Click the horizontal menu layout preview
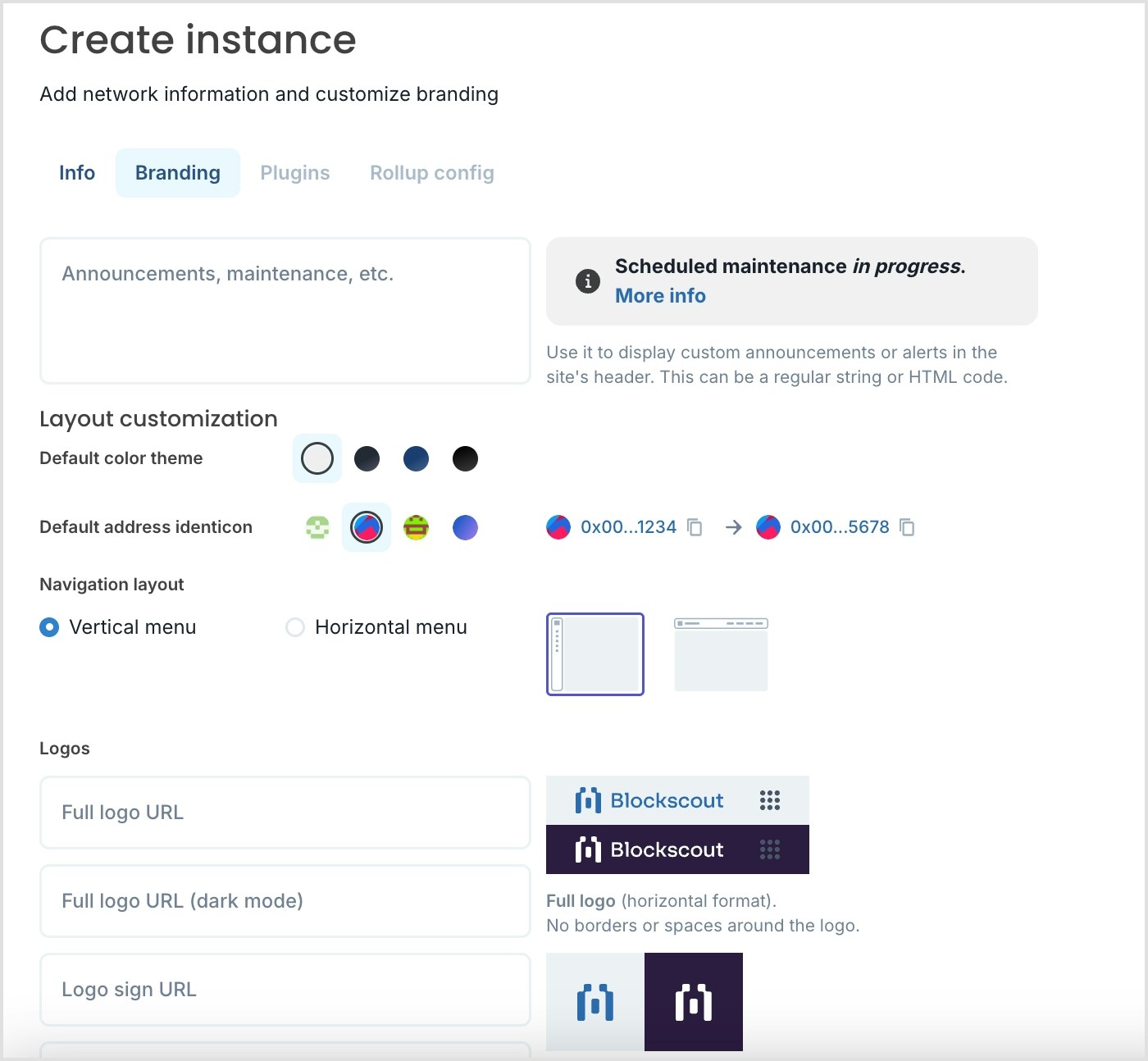The width and height of the screenshot is (1148, 1061). click(721, 654)
